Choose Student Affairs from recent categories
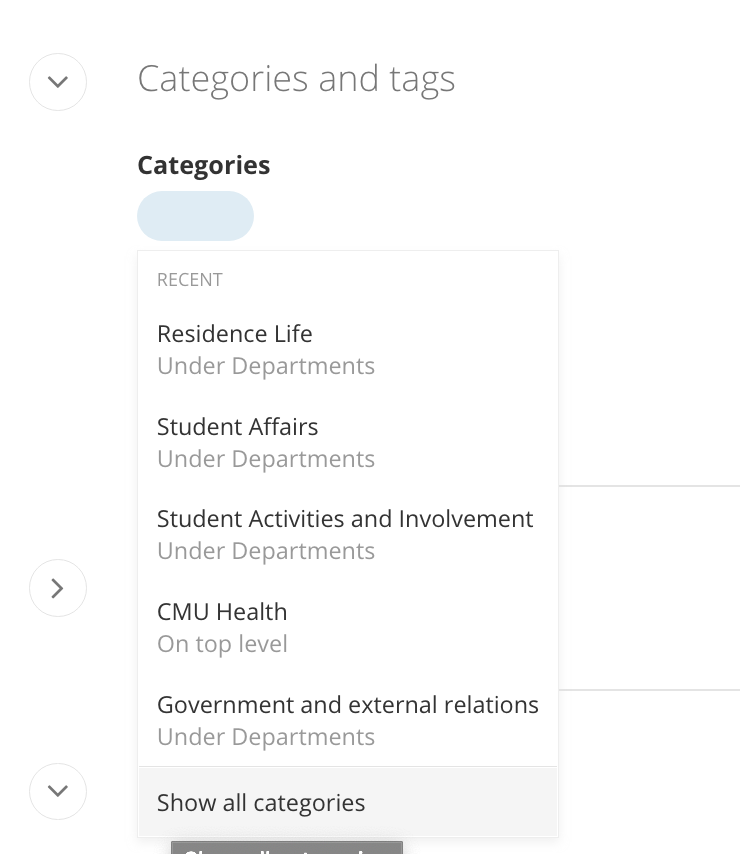Viewport: 740px width, 854px height. click(238, 427)
